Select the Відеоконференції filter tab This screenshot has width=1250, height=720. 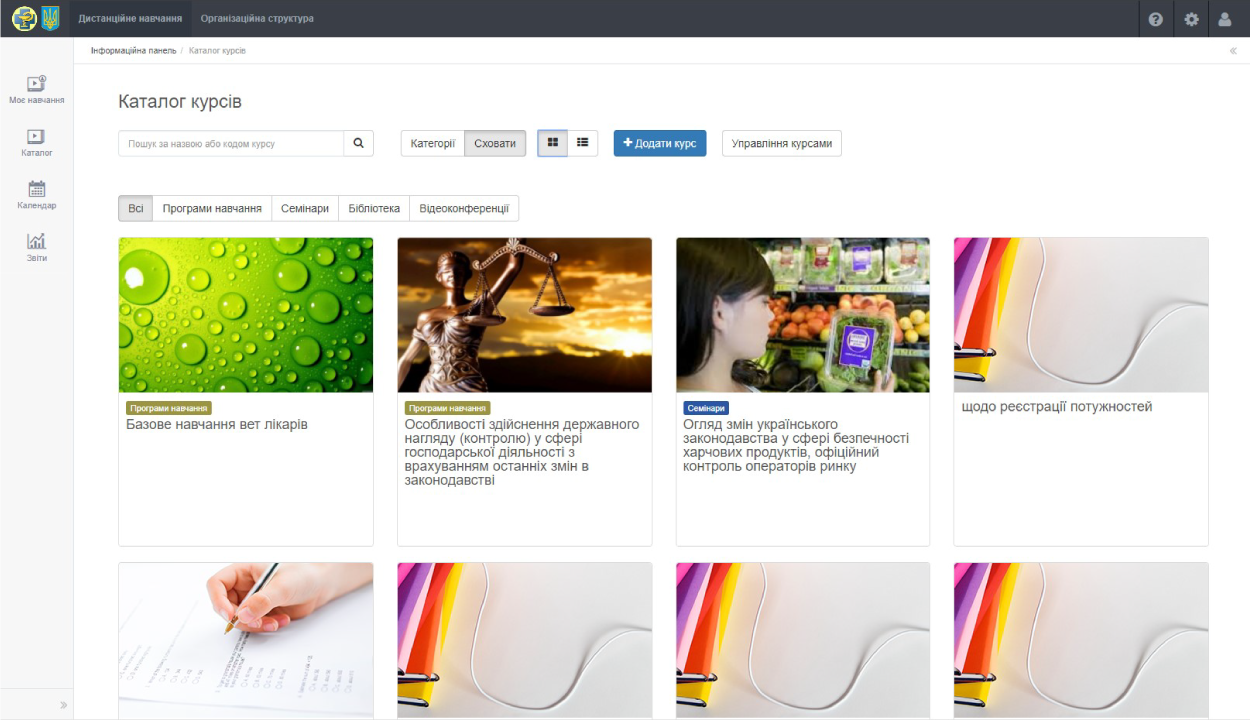coord(464,208)
